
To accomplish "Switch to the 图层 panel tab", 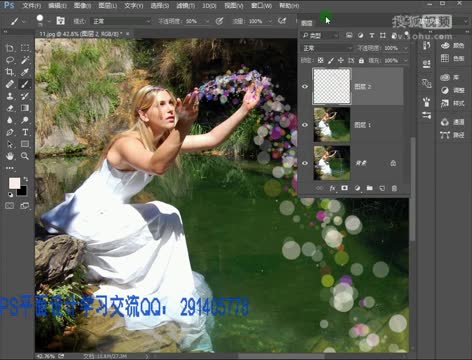I will coord(307,23).
